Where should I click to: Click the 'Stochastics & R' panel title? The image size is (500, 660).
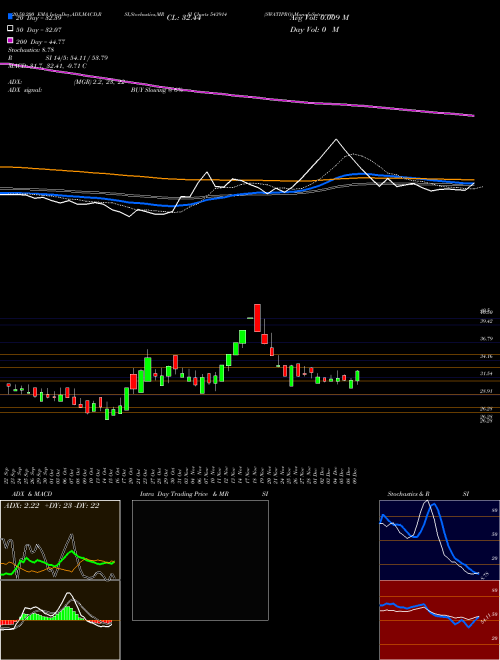point(409,494)
